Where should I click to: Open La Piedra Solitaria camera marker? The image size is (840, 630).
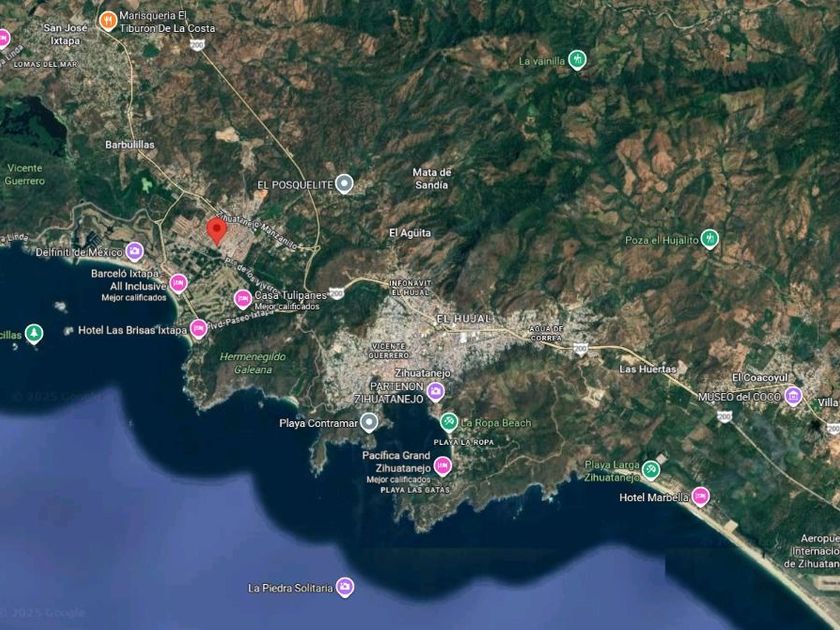click(344, 587)
